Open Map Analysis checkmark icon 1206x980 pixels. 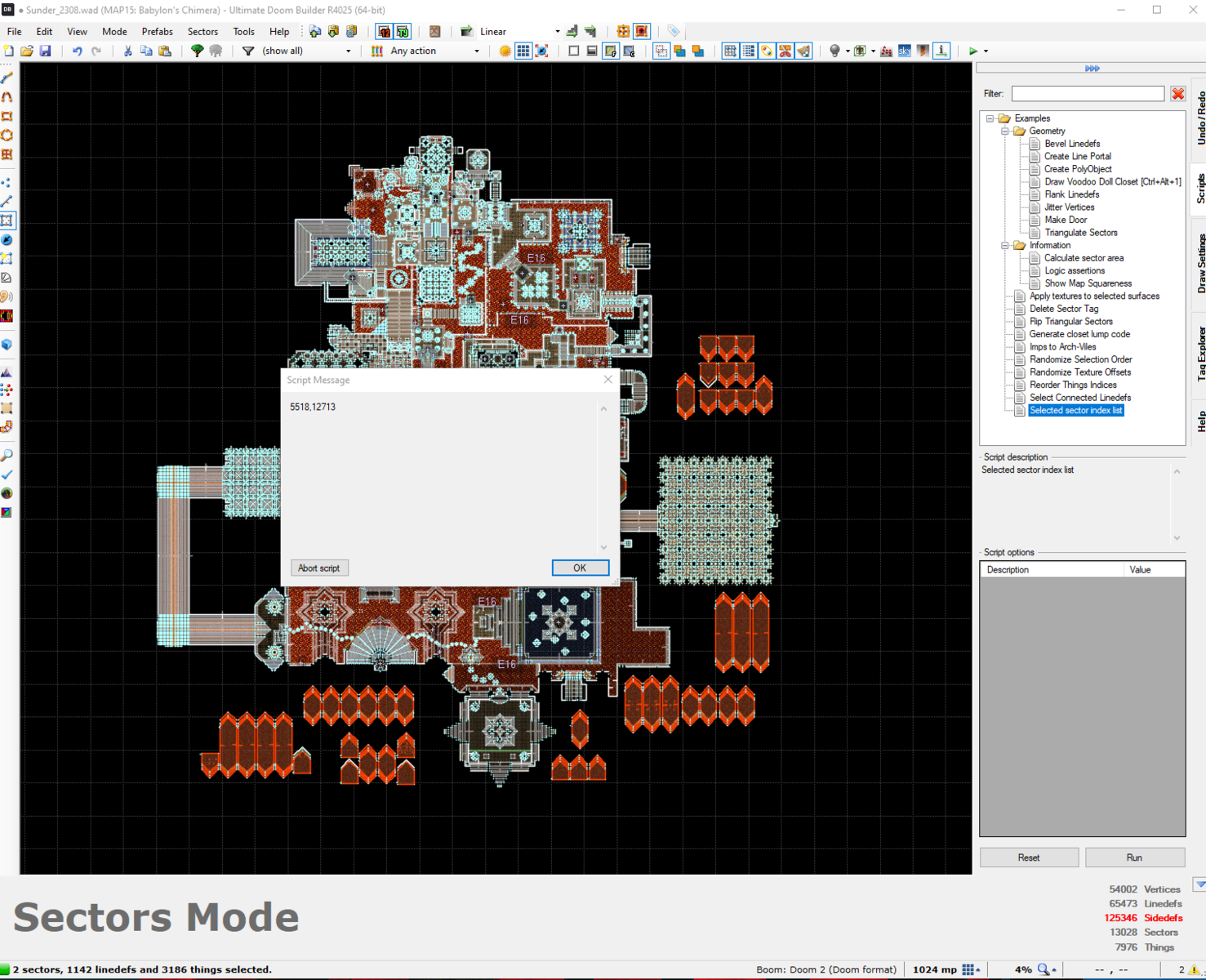pyautogui.click(x=7, y=474)
